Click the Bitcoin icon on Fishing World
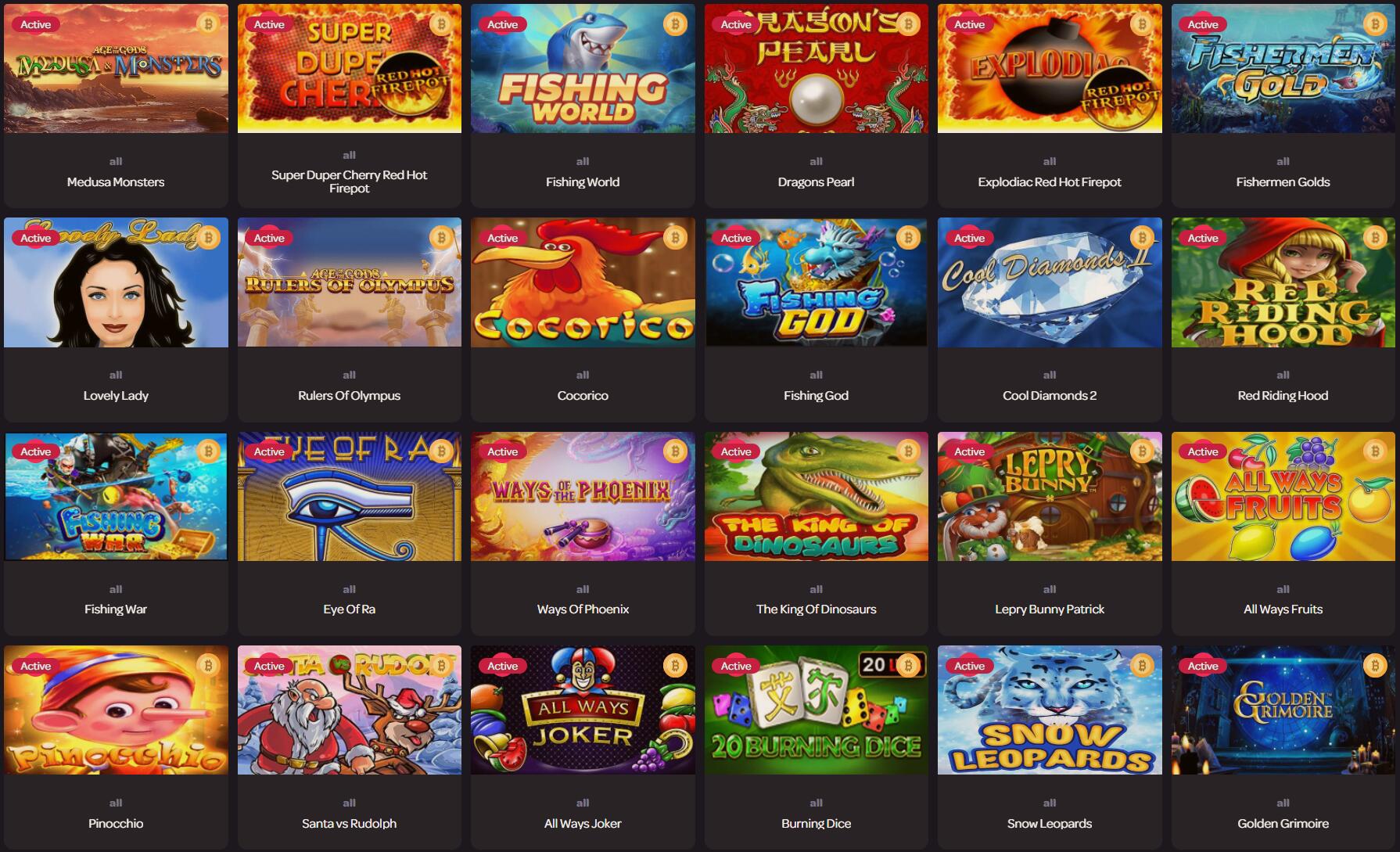The image size is (1400, 852). pyautogui.click(x=675, y=24)
